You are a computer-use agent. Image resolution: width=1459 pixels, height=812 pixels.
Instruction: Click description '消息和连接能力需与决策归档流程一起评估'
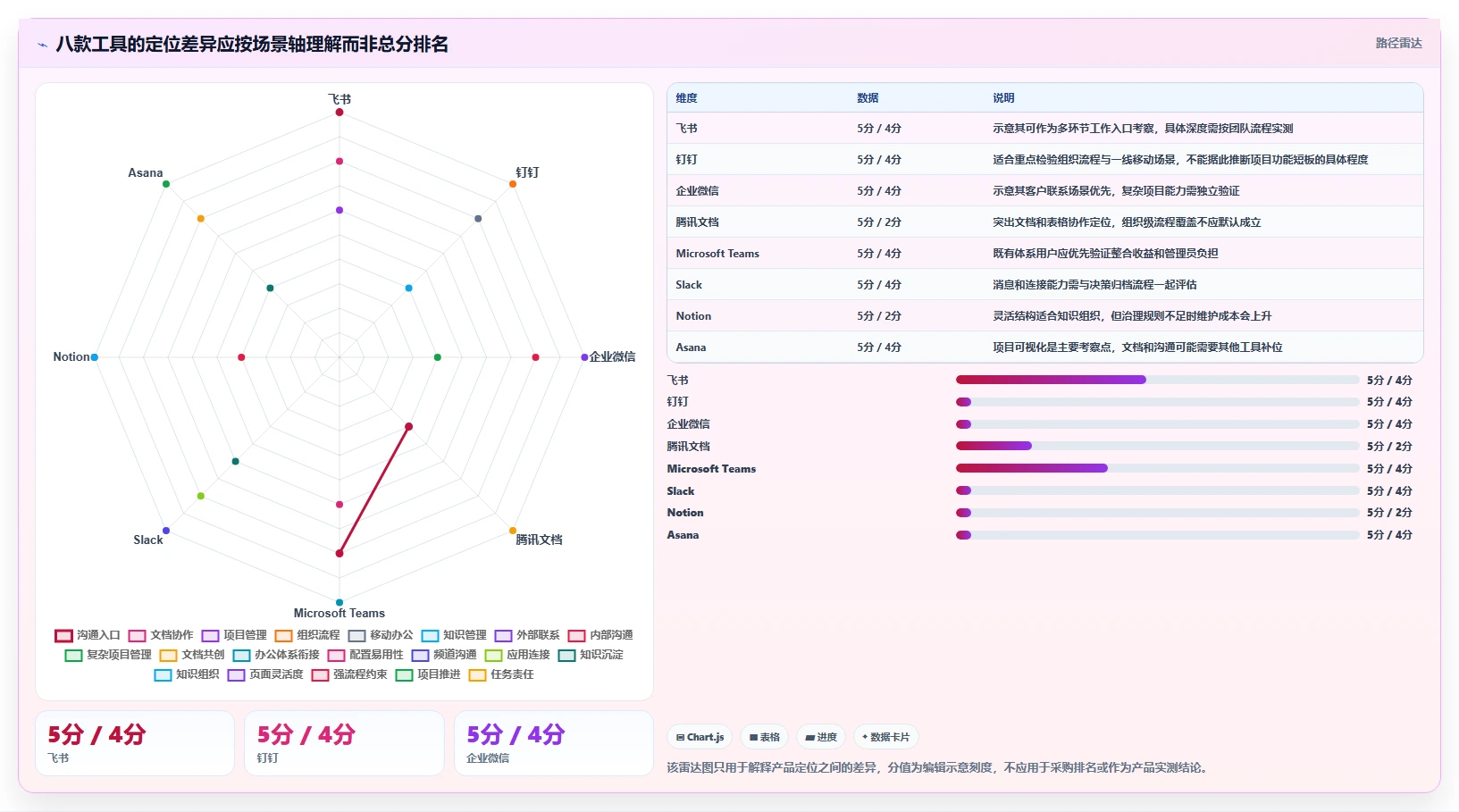point(1094,285)
